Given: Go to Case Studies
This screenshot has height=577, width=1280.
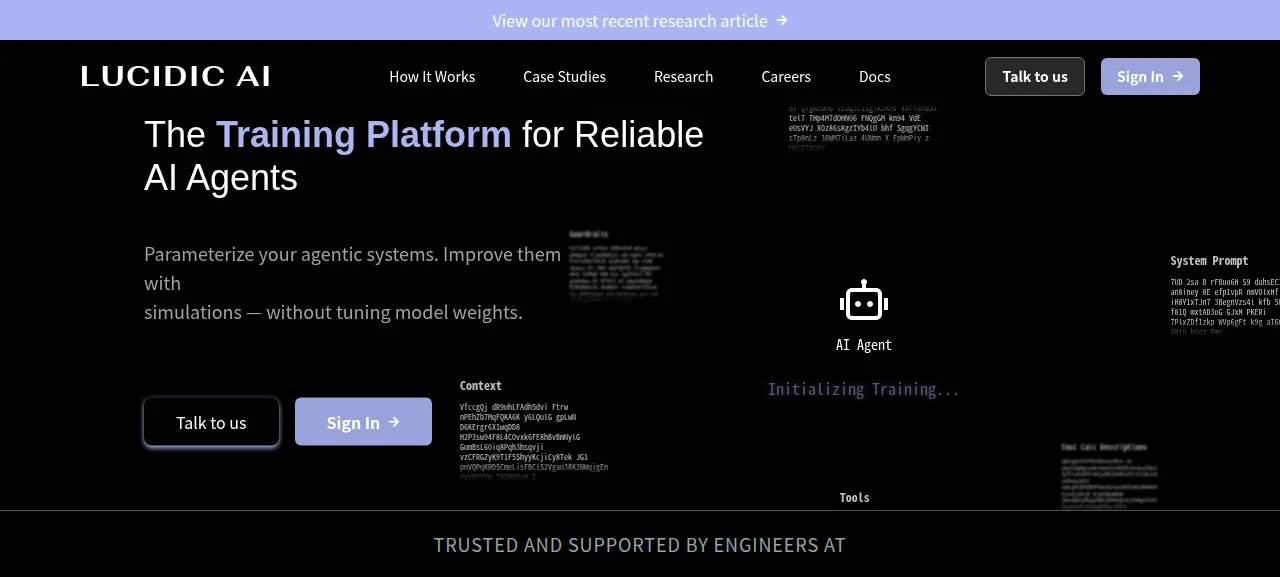Looking at the screenshot, I should pyautogui.click(x=564, y=77).
